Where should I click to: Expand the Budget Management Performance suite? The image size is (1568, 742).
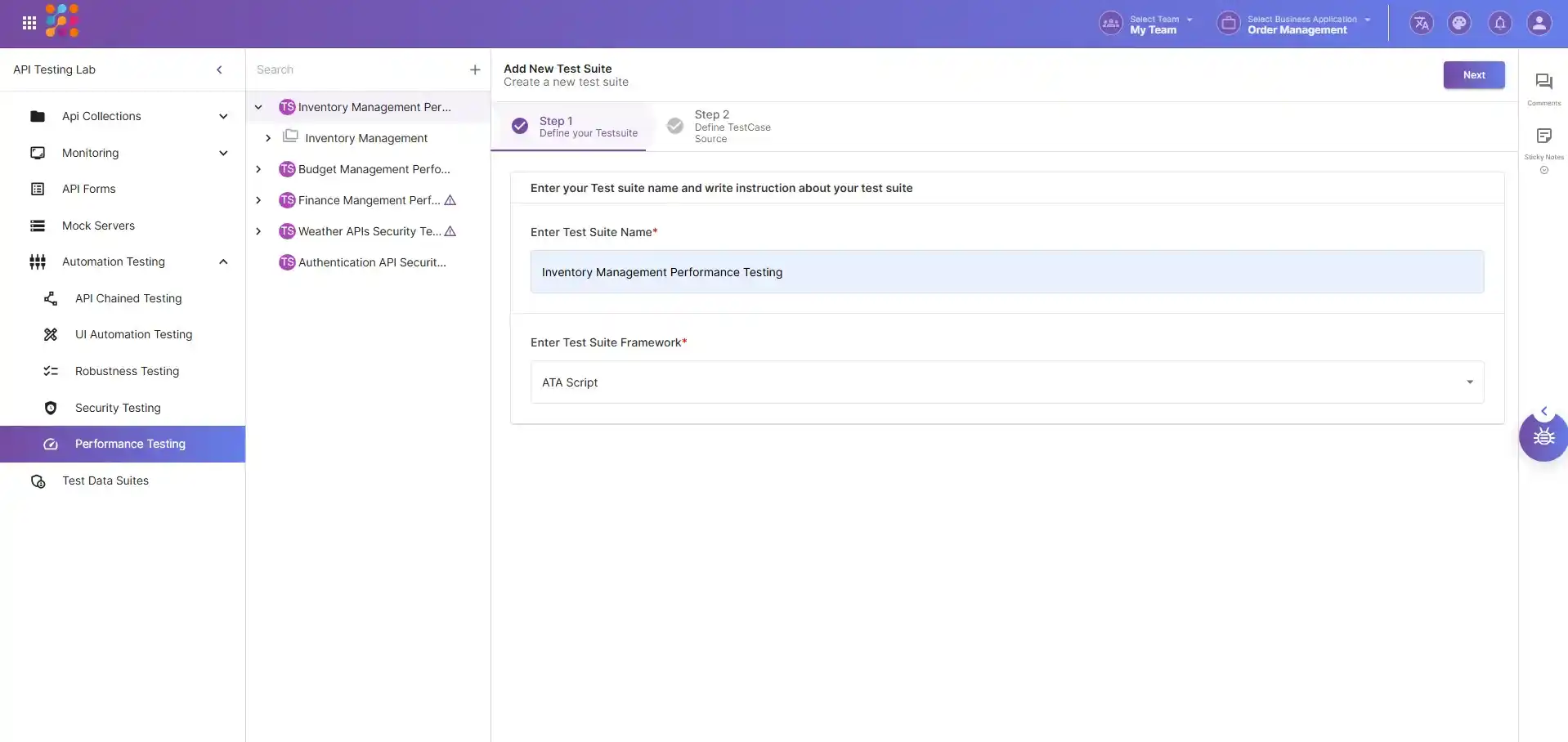[x=258, y=169]
